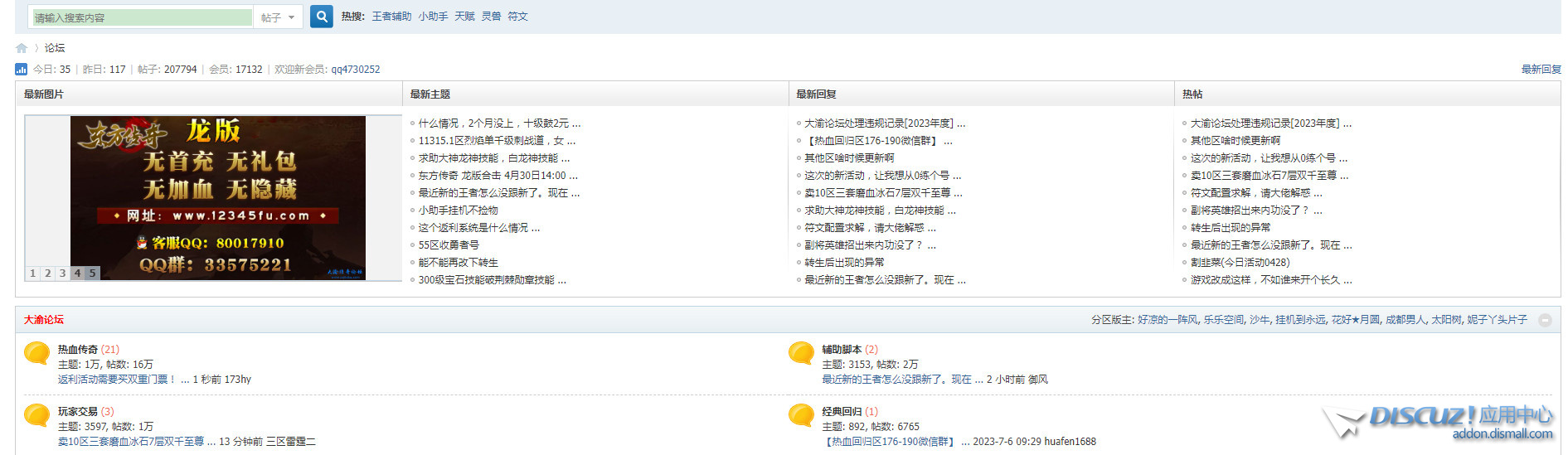Open thread 小助手挂机不捡物
This screenshot has width=1568, height=455.
(x=458, y=211)
